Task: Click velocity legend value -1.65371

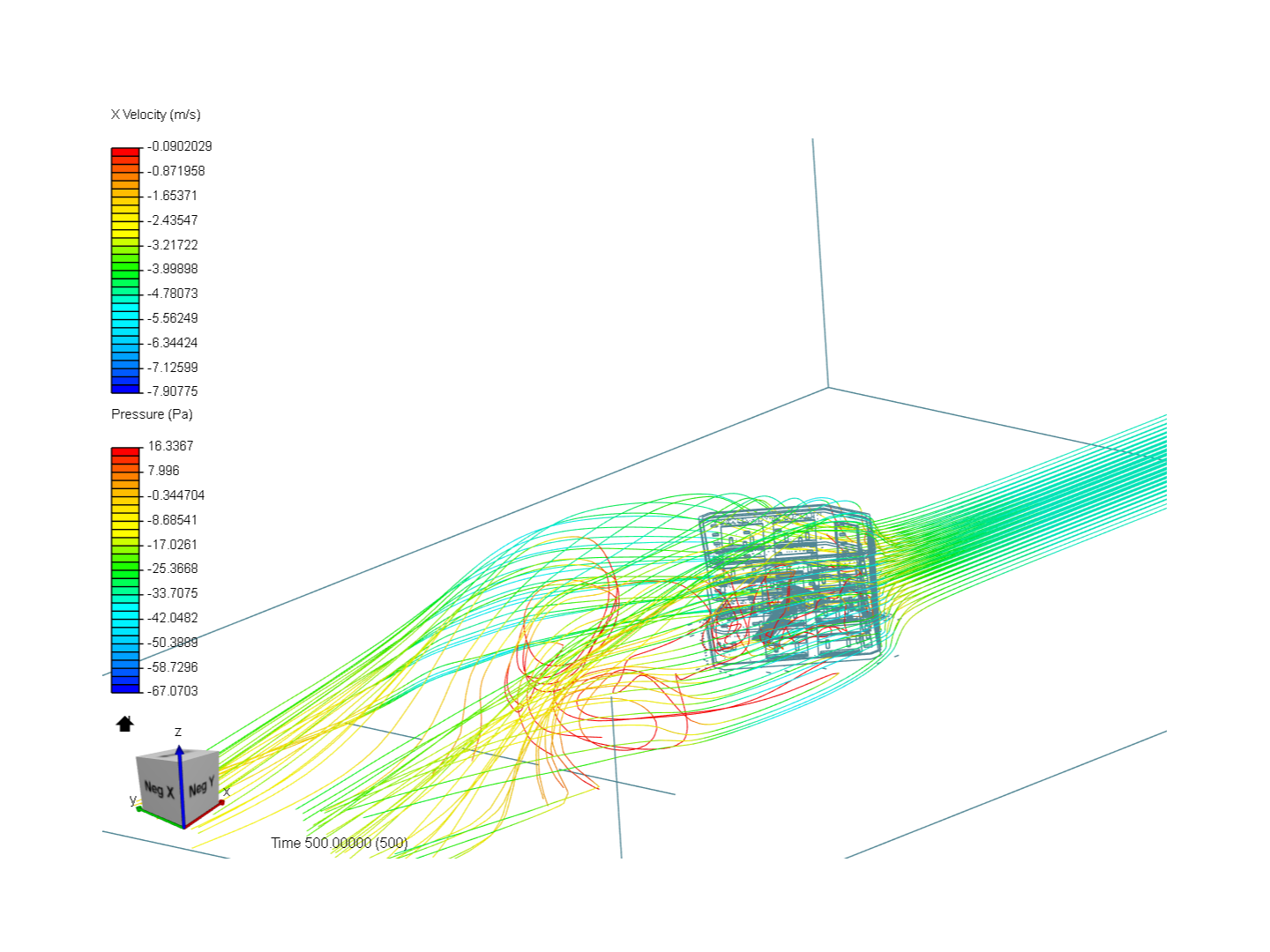Action: [173, 196]
